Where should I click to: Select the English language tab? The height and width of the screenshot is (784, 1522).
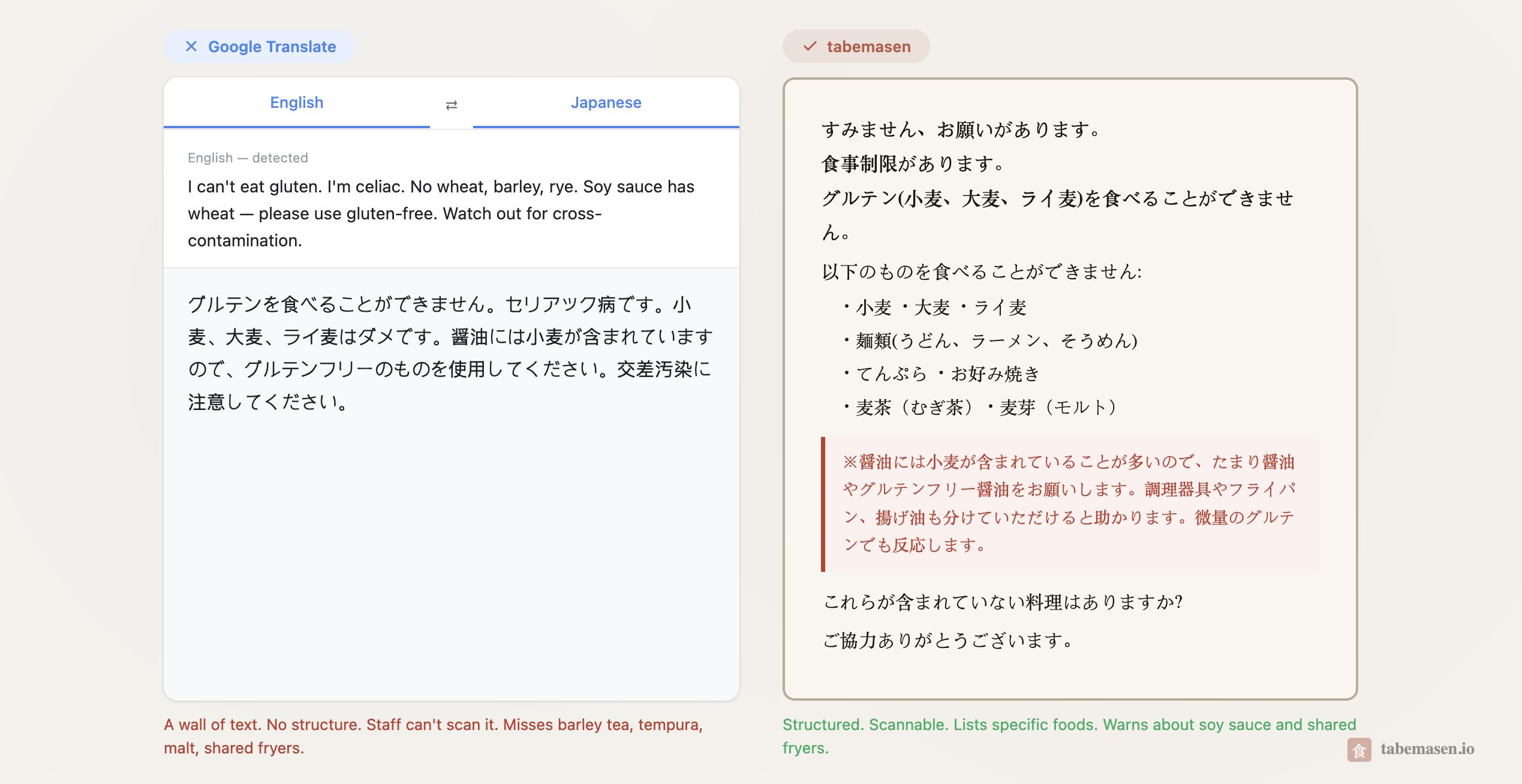point(297,102)
